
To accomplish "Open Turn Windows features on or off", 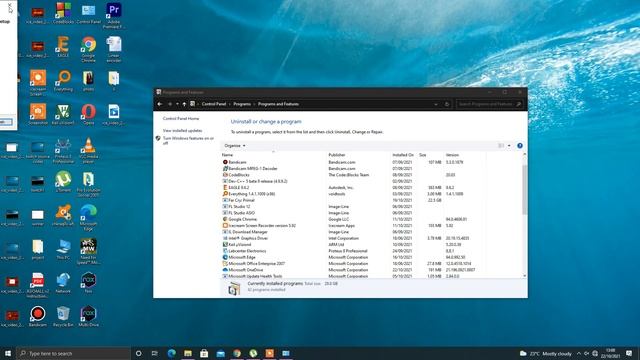I will pyautogui.click(x=188, y=140).
